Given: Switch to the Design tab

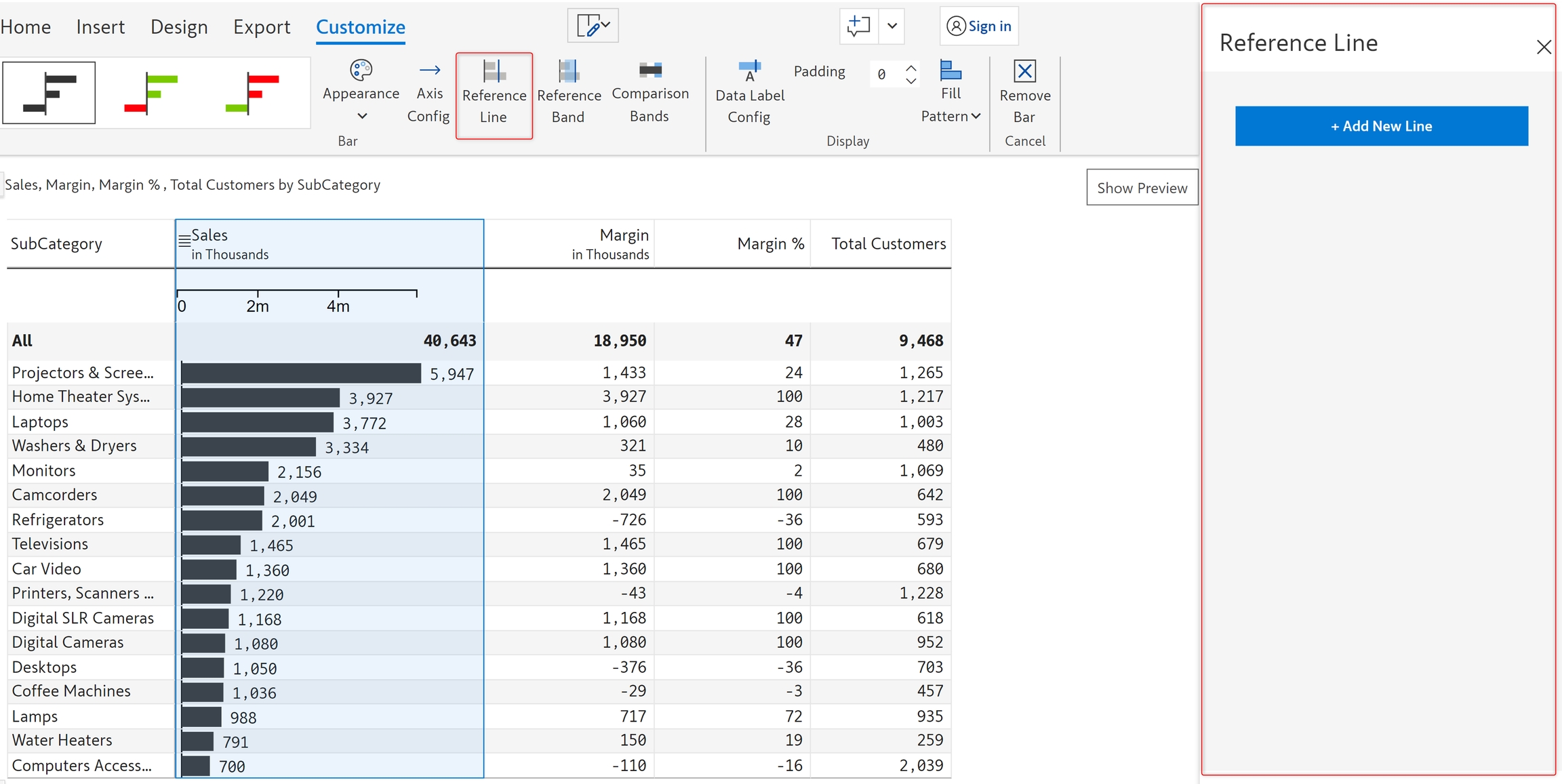Looking at the screenshot, I should pos(179,27).
